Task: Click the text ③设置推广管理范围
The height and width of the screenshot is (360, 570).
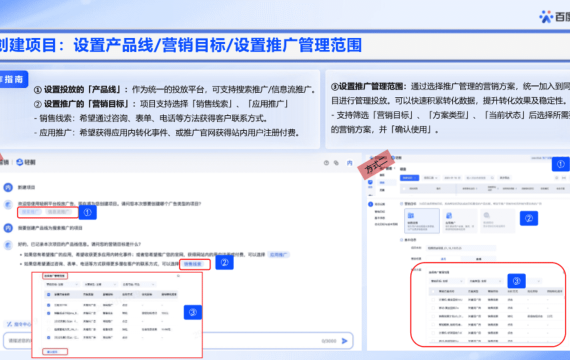Action: pyautogui.click(x=368, y=87)
